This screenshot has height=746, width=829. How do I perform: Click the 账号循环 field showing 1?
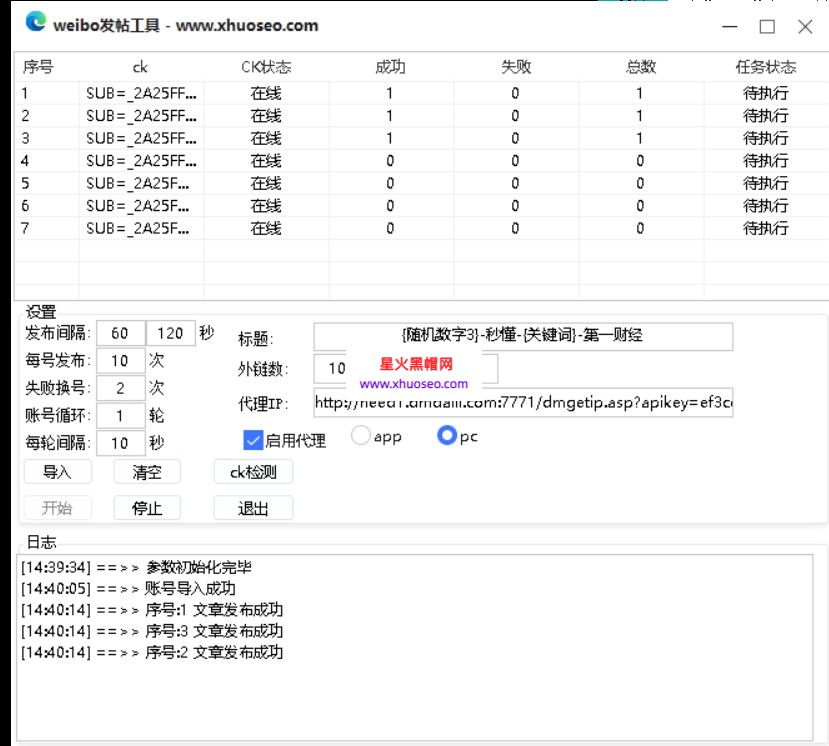pyautogui.click(x=121, y=416)
